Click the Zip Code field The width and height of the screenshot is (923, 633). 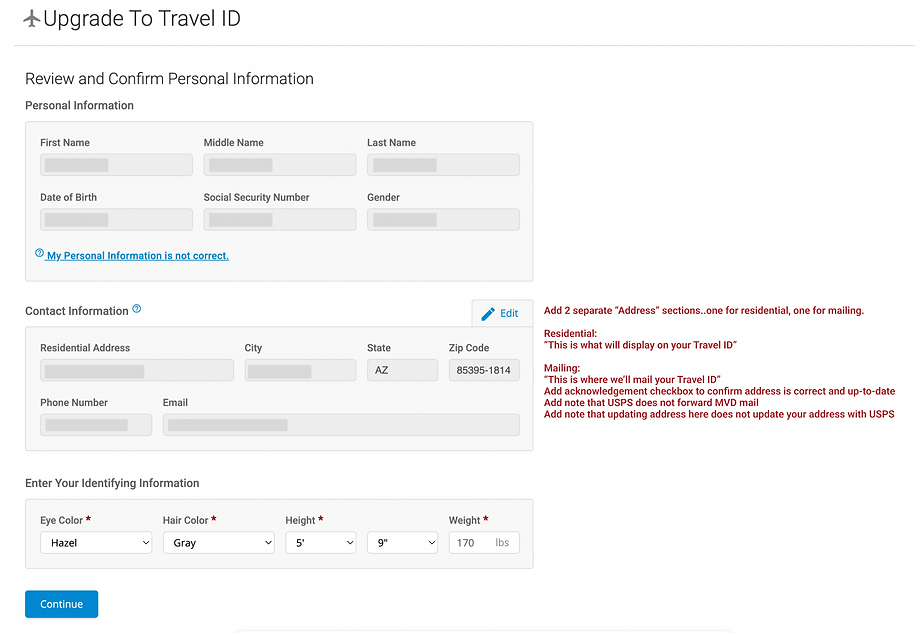[x=484, y=371]
